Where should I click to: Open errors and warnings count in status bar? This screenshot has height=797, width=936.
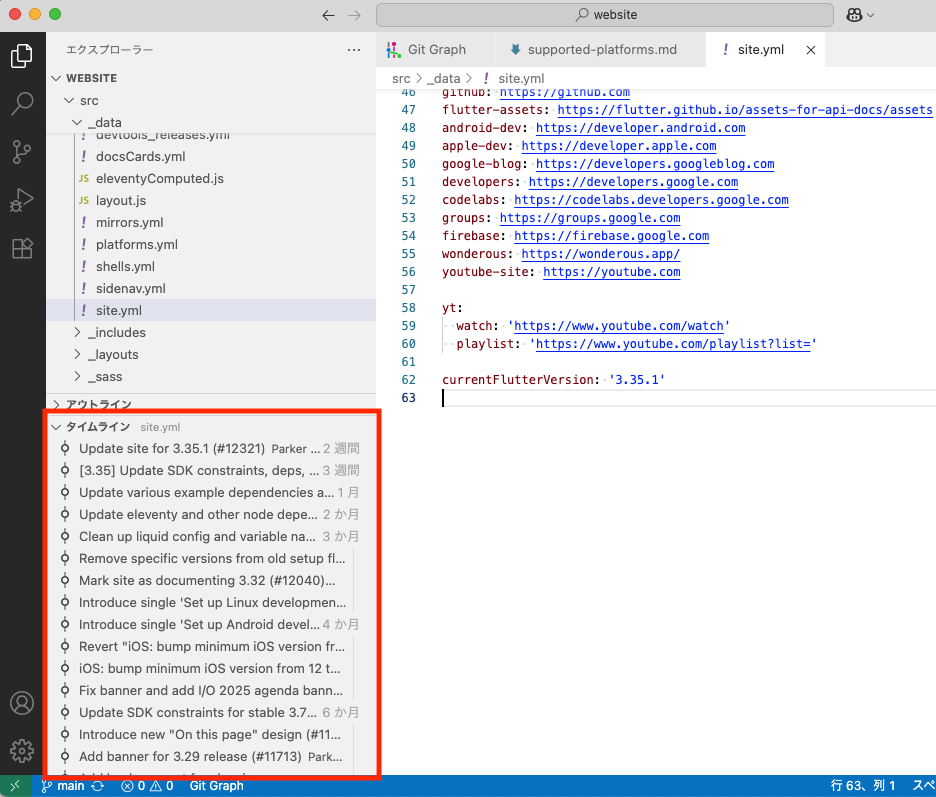point(147,786)
